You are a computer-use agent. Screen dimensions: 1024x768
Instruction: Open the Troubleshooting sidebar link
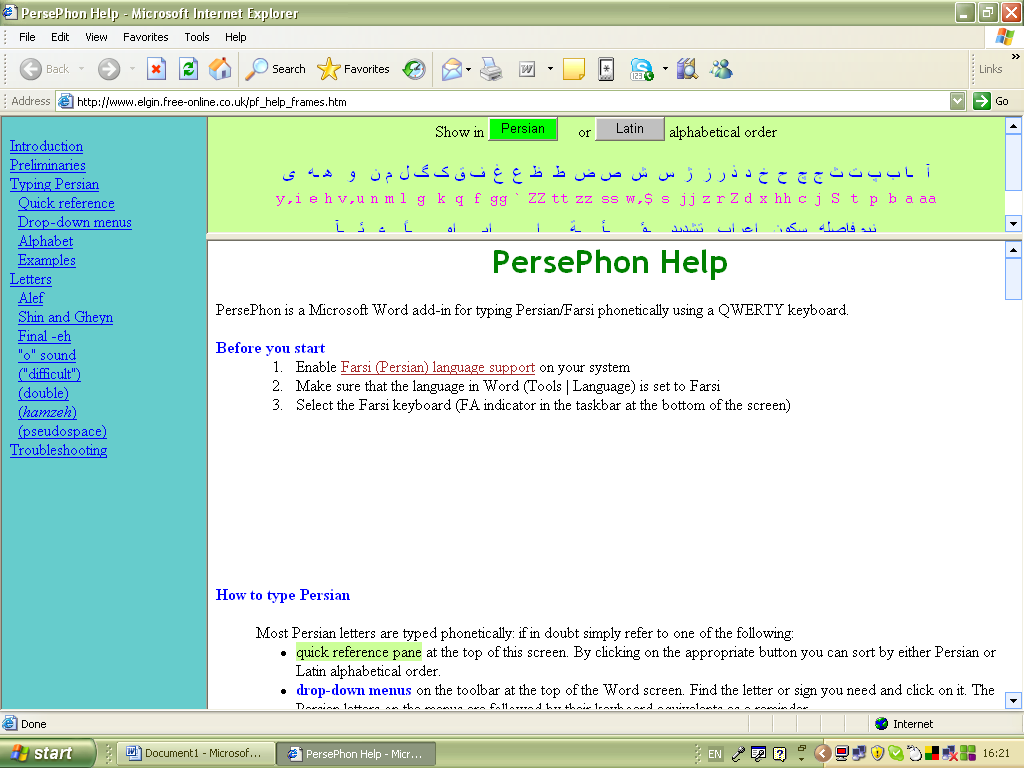pyautogui.click(x=59, y=450)
